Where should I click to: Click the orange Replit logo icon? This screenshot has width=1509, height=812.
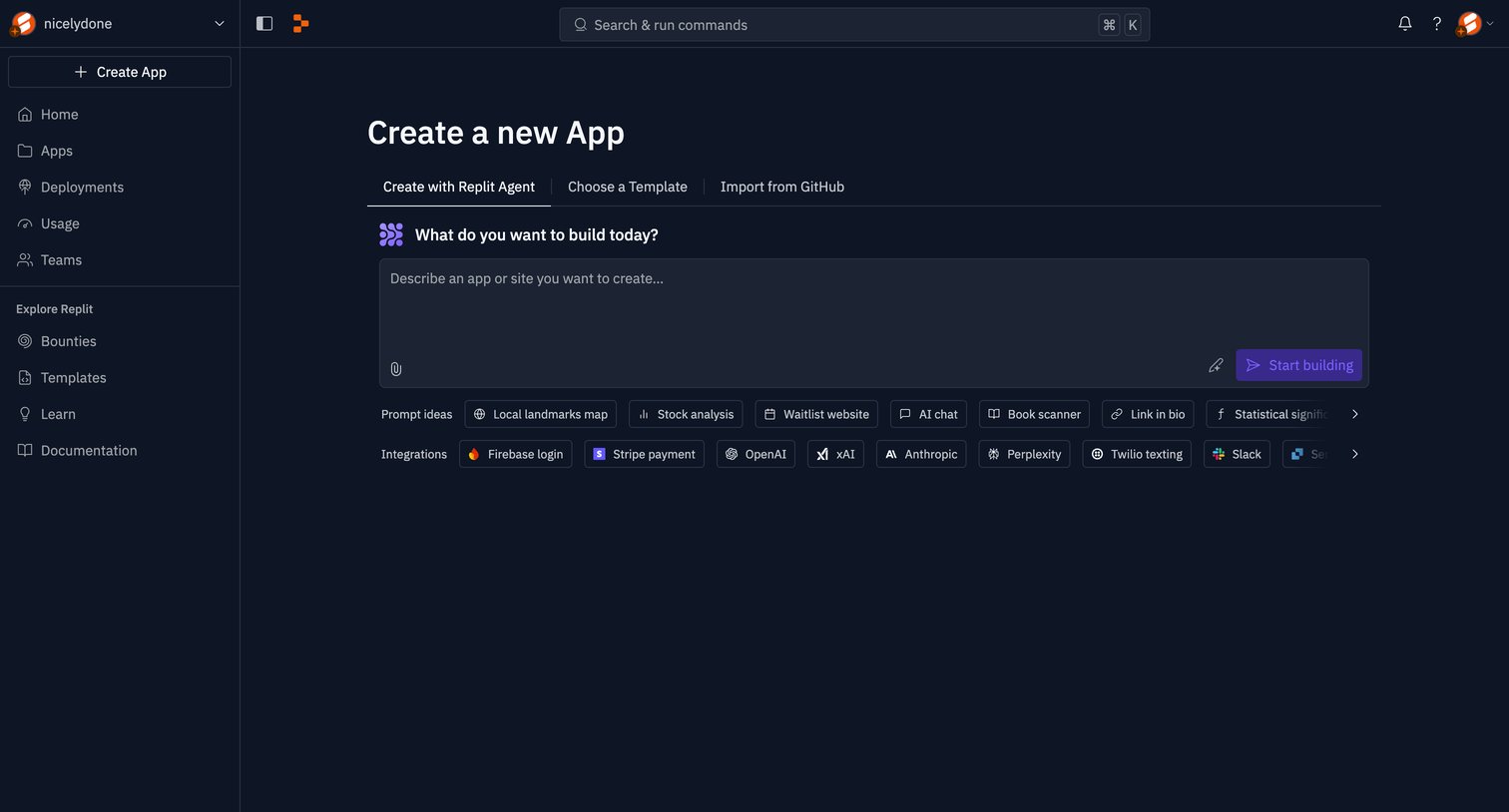coord(300,24)
